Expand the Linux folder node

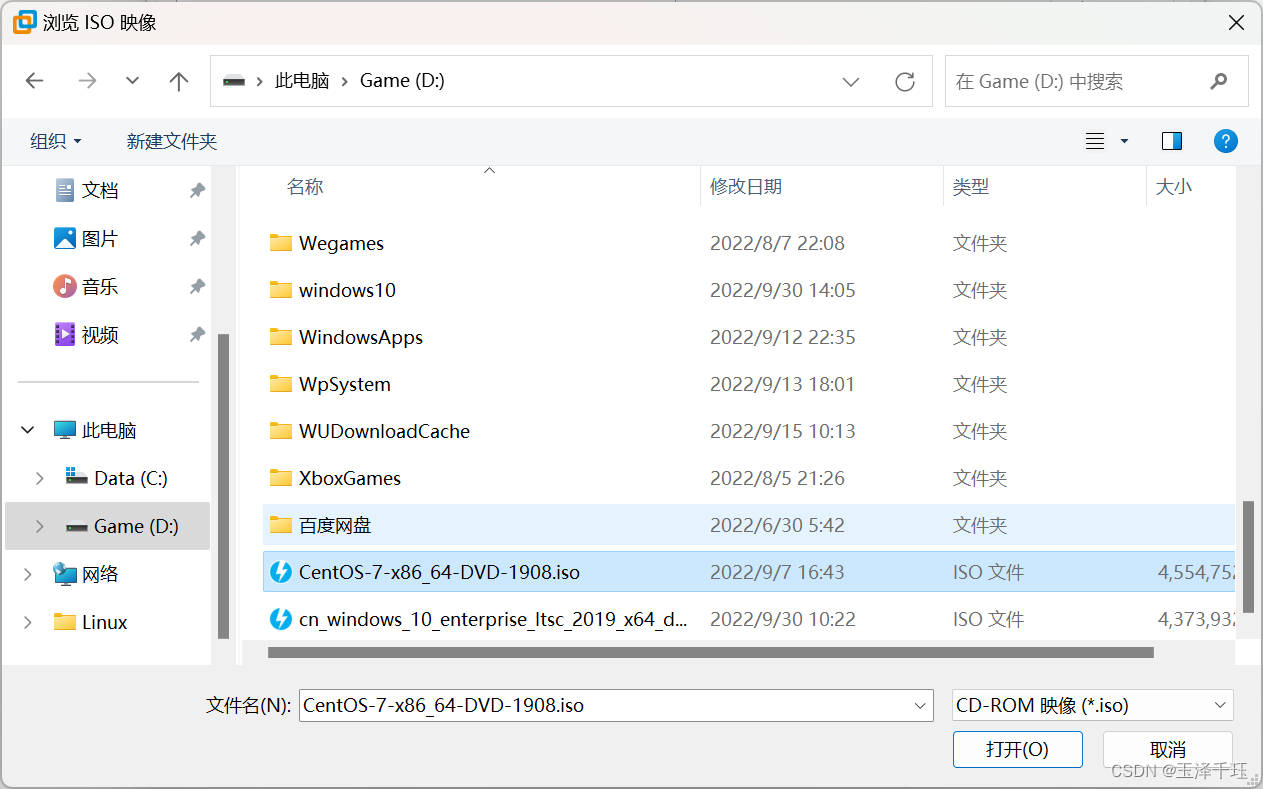27,622
